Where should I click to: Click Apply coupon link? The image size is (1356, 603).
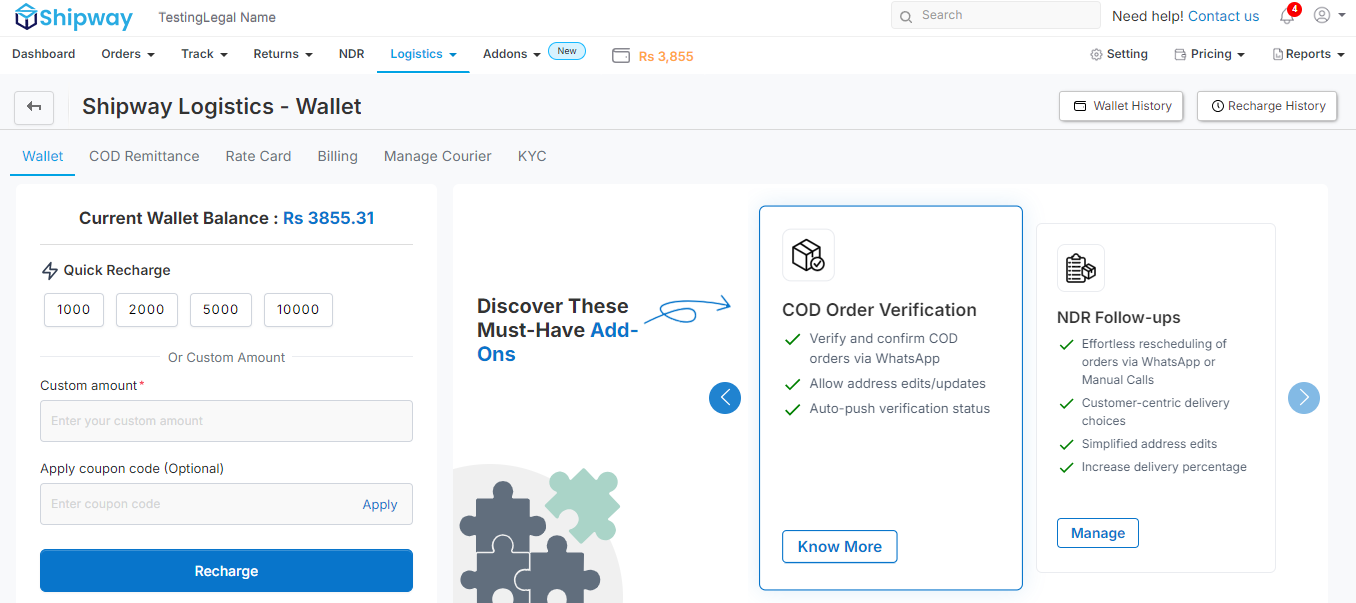380,505
